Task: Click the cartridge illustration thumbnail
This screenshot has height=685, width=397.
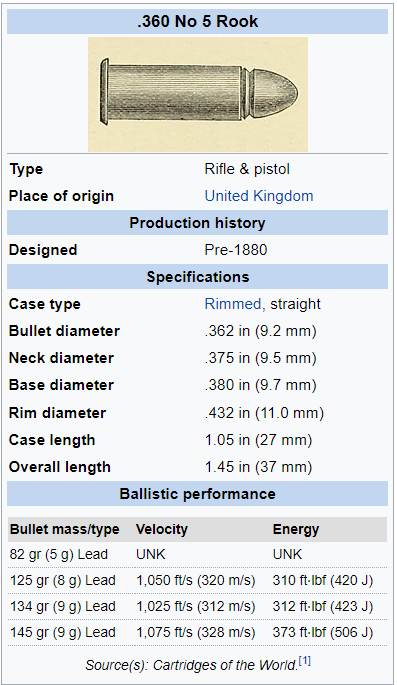Action: pos(198,94)
